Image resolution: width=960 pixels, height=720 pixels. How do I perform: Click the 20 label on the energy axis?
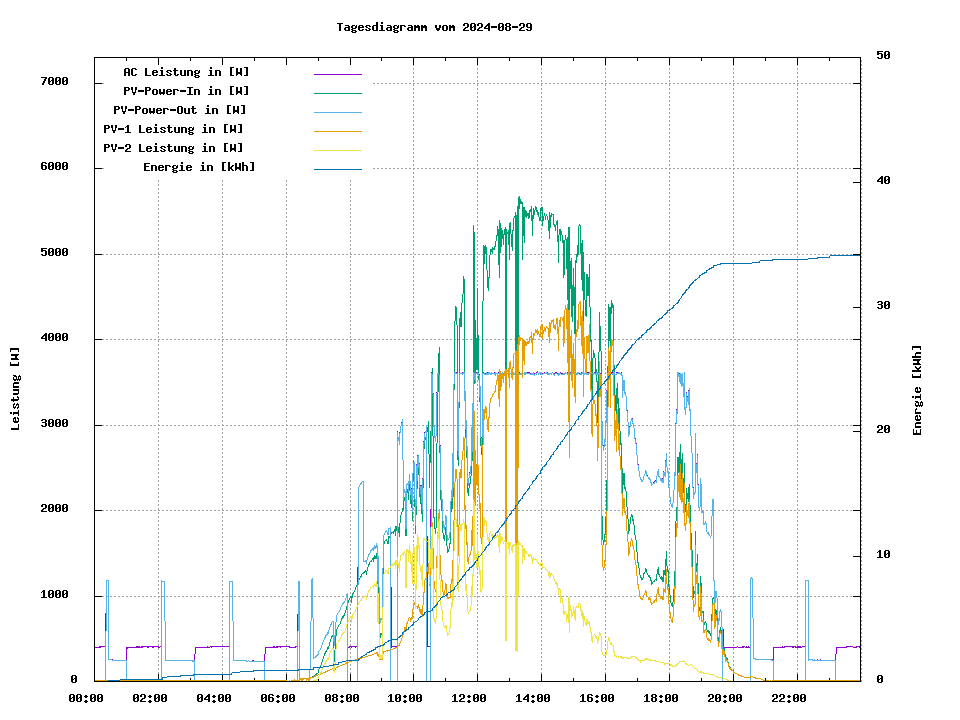tap(883, 430)
